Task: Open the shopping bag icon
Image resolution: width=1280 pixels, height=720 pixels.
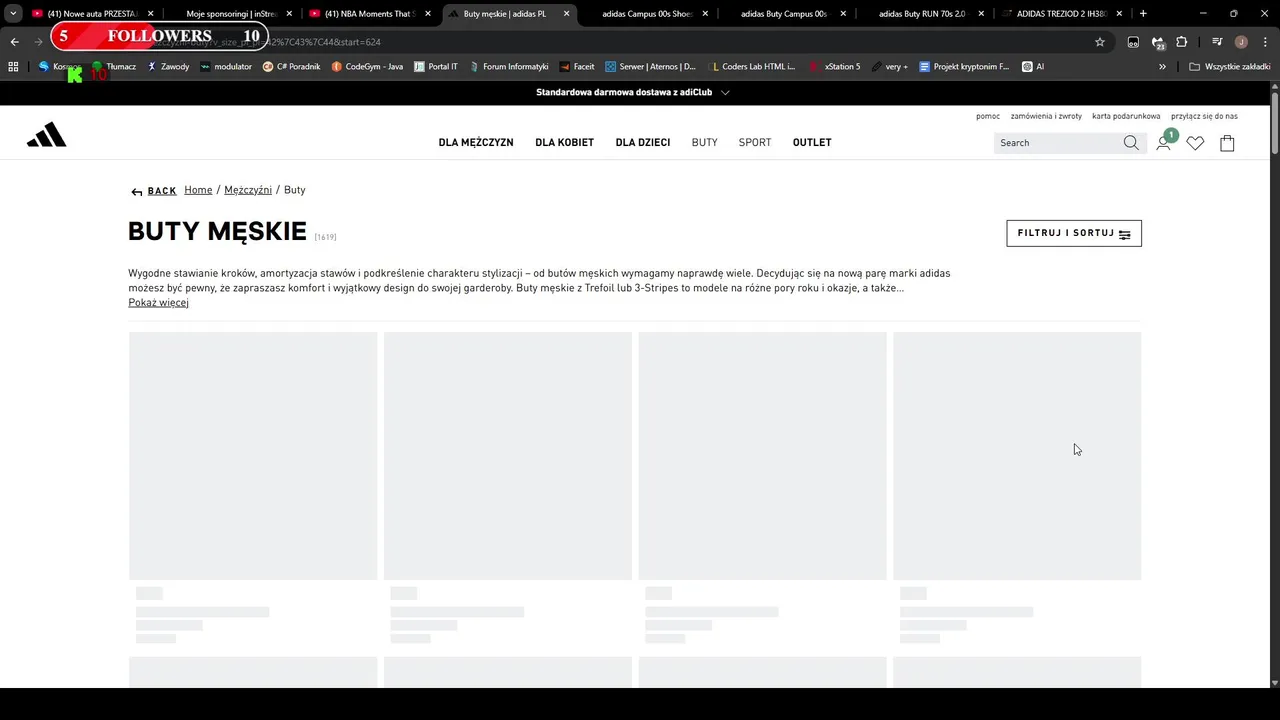Action: tap(1227, 143)
